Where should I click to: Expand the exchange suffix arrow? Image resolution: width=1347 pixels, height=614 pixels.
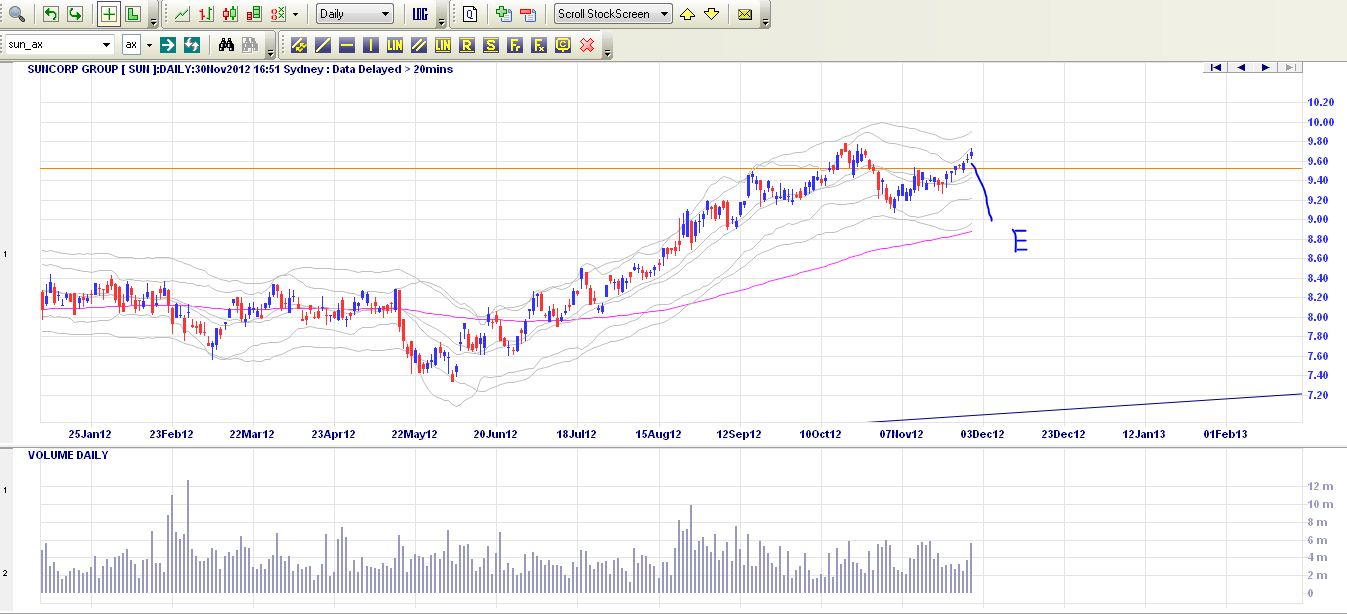pos(149,45)
